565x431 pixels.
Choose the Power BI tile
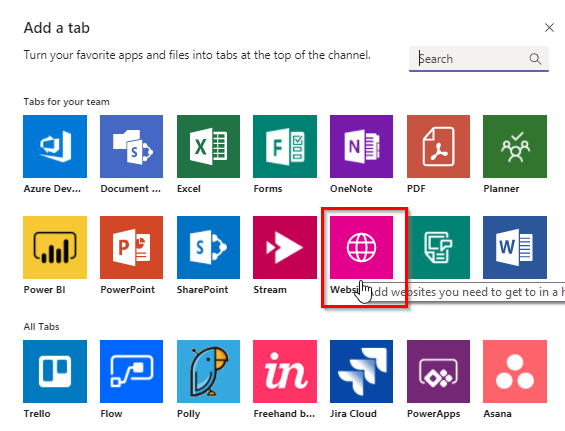point(55,247)
